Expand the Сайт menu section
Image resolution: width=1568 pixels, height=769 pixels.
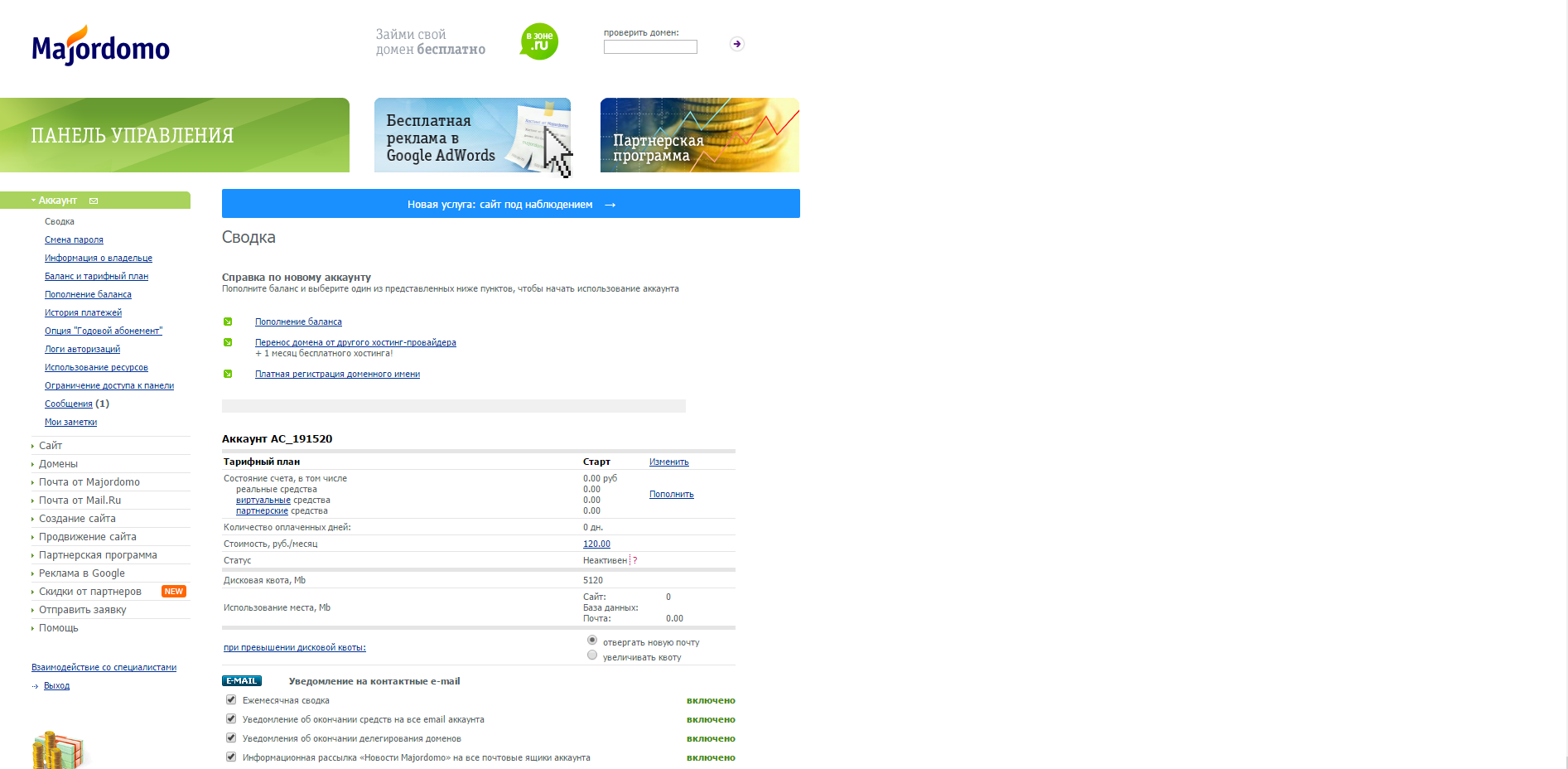[x=51, y=446]
